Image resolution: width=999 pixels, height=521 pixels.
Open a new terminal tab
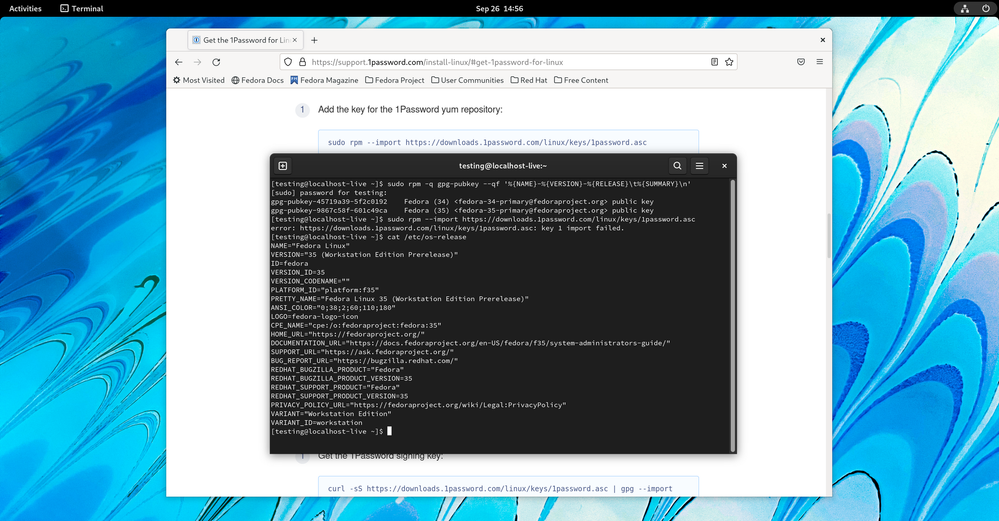(283, 166)
